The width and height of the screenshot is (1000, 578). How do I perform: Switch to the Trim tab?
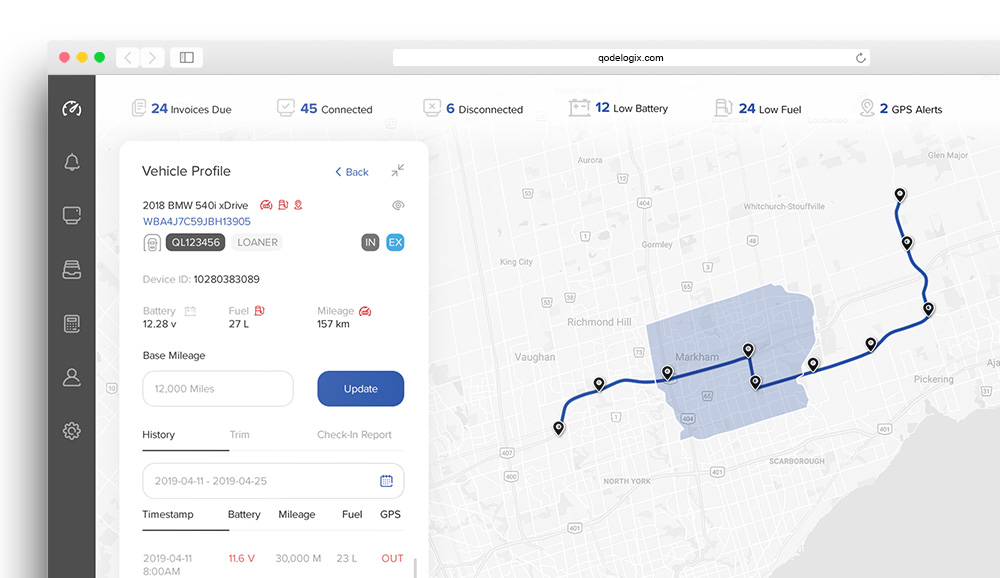239,435
